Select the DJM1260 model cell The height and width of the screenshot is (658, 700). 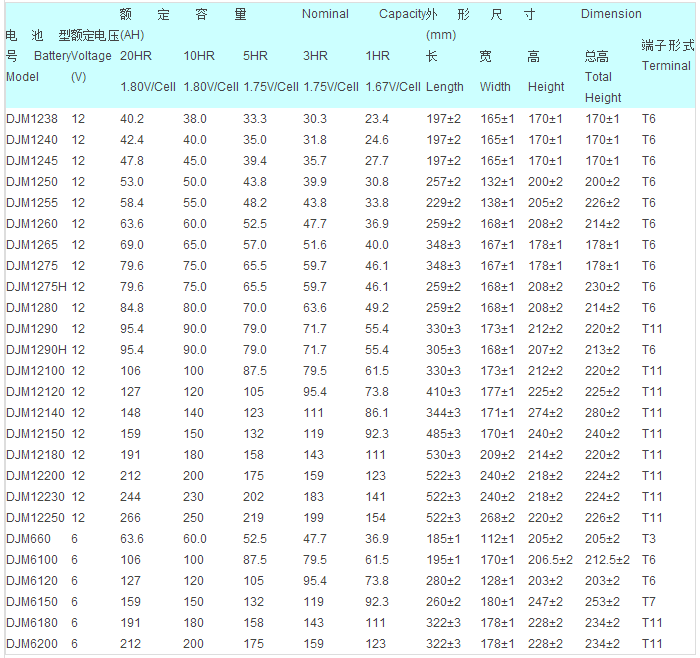point(32,224)
